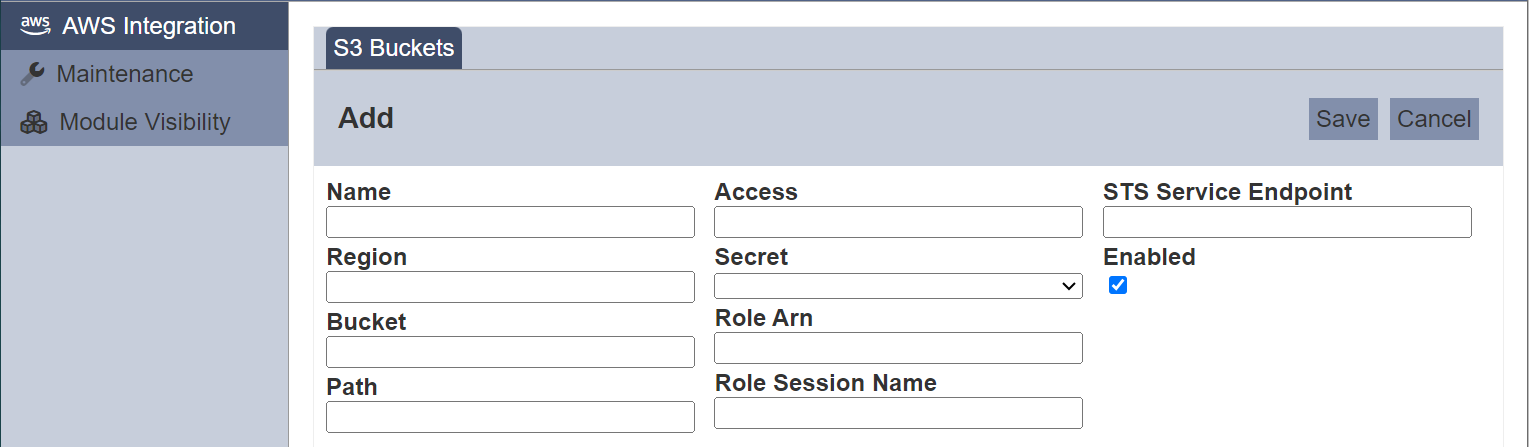Open the Maintenance menu item
Image resolution: width=1529 pixels, height=447 pixels.
point(144,74)
